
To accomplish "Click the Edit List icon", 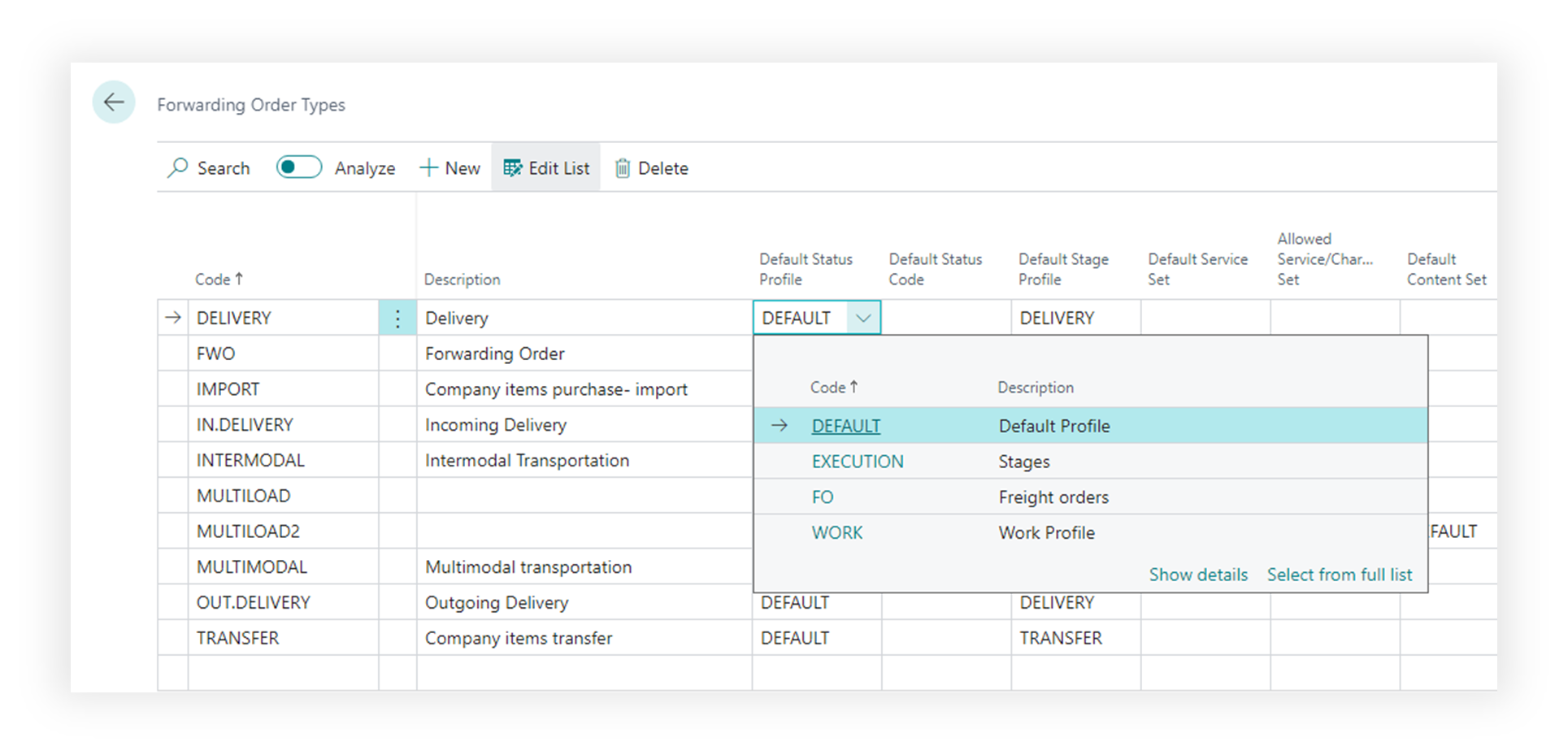I will (x=513, y=168).
